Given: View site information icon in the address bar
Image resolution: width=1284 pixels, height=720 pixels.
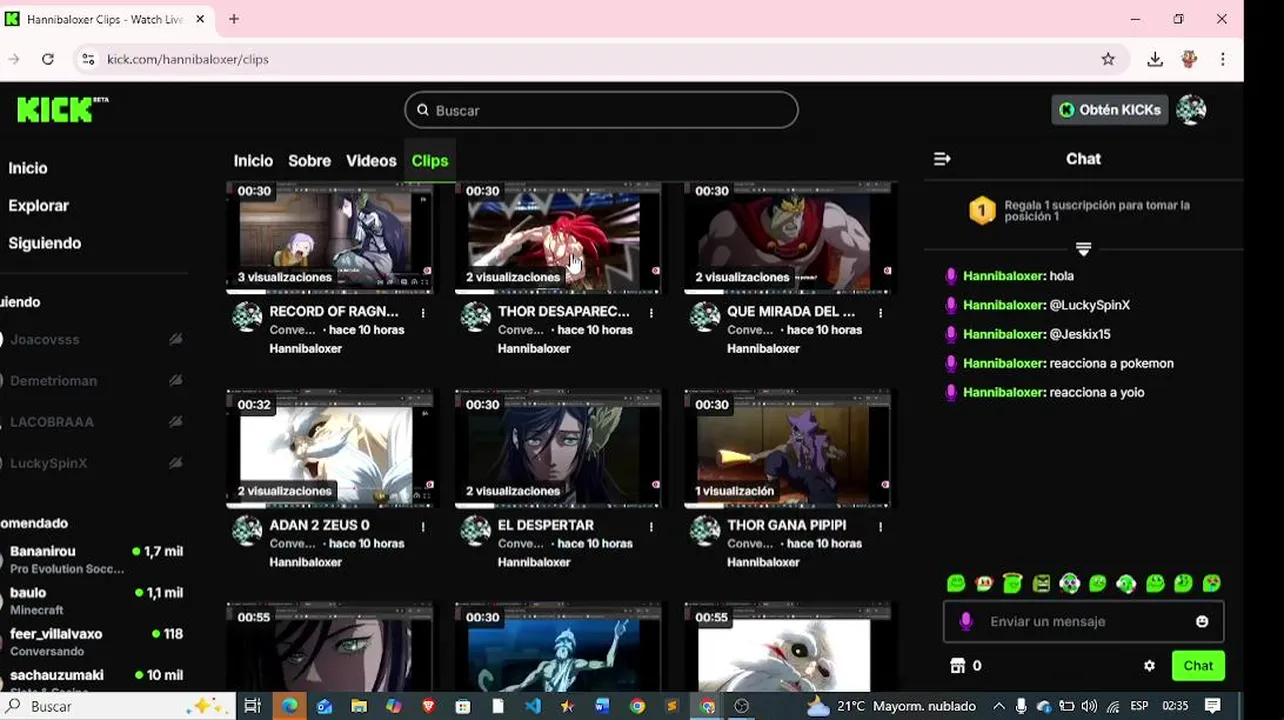Looking at the screenshot, I should coord(88,59).
